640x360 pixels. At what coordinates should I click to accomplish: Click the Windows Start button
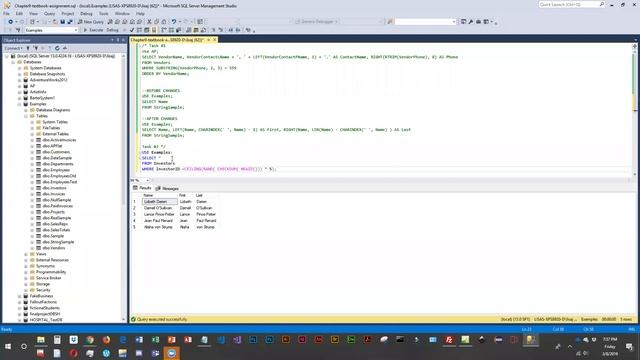click(8, 347)
